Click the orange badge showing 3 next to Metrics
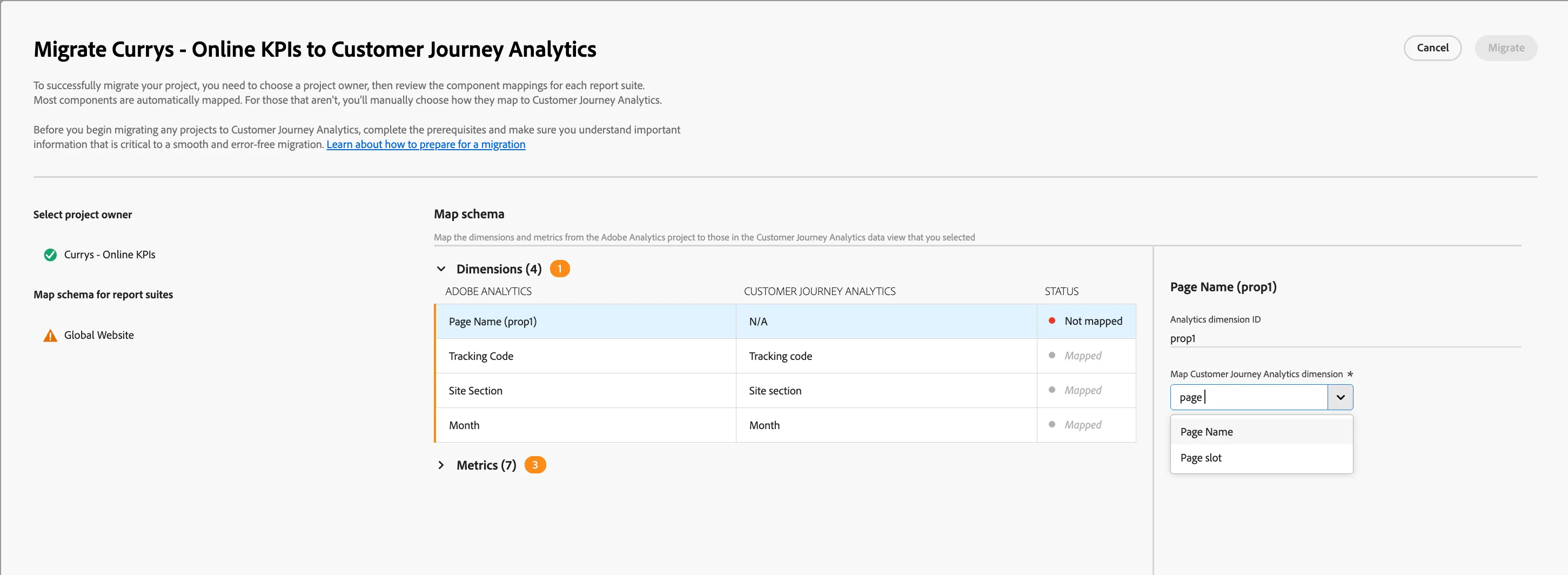1568x575 pixels. click(535, 465)
